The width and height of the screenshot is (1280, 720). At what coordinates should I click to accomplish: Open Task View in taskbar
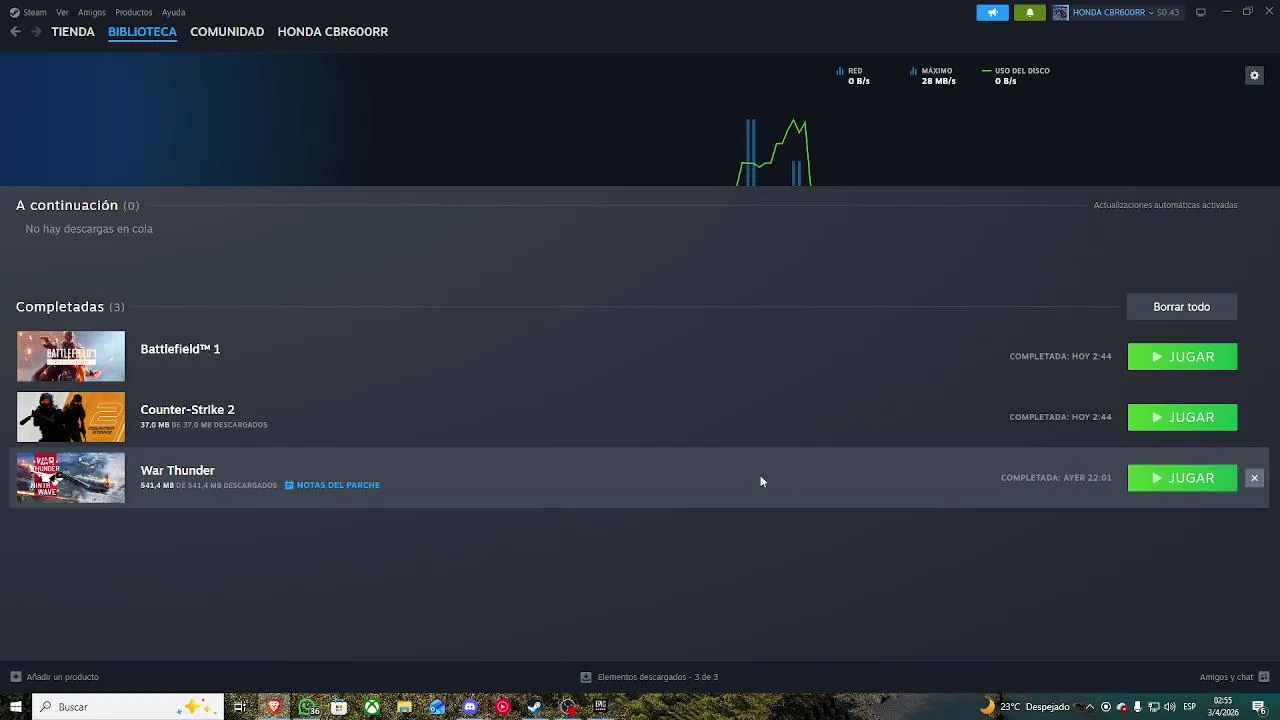pos(240,707)
